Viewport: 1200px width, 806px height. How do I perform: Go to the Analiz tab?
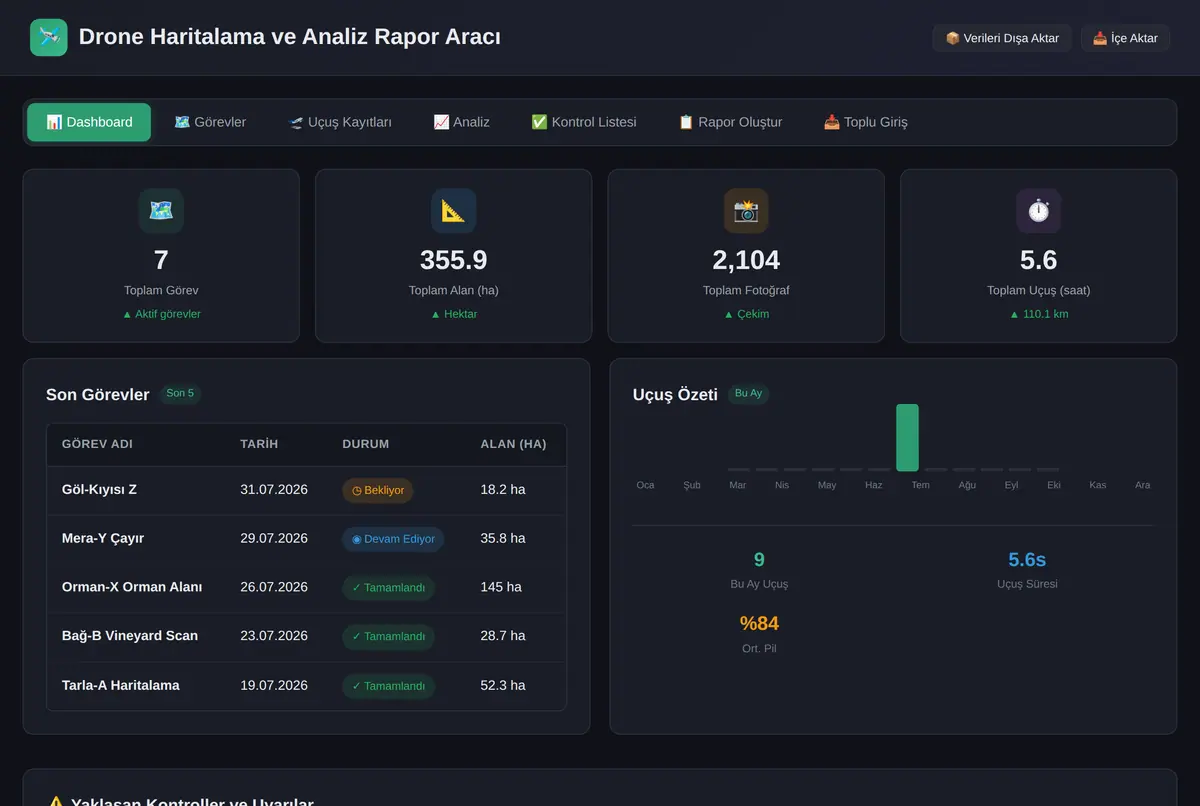point(462,122)
